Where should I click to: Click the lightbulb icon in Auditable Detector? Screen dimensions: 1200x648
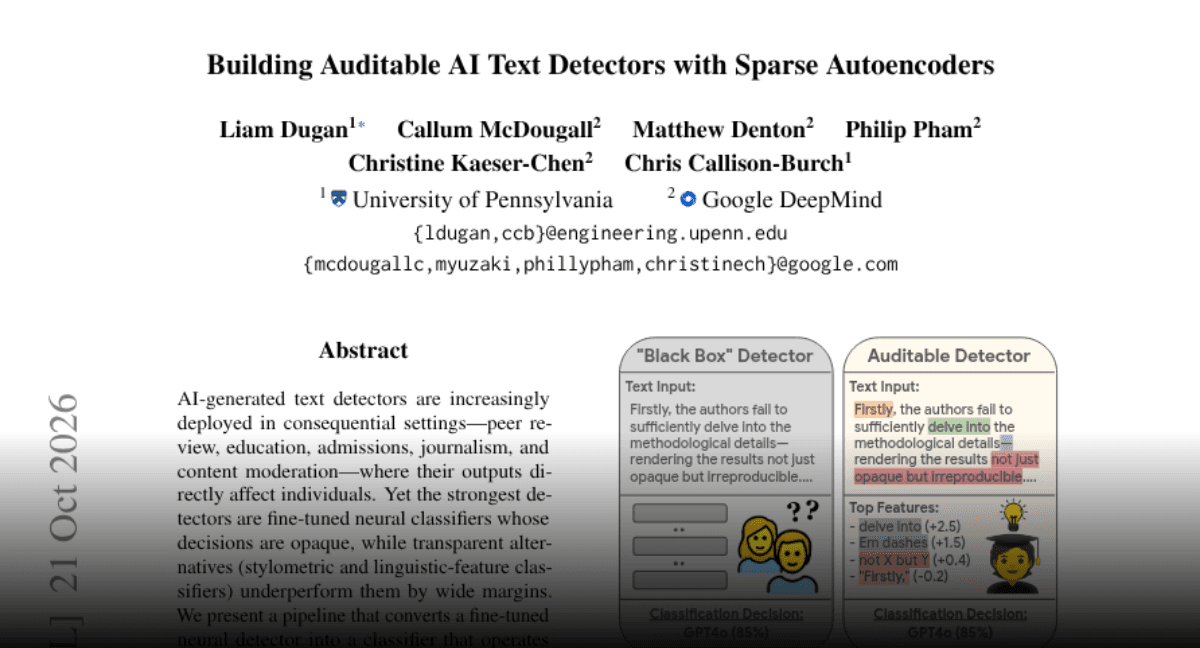1015,515
